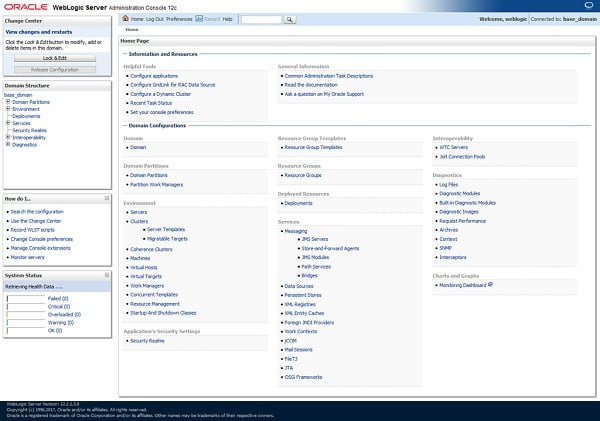
Task: Select Security Realms in Domain Structure tree
Action: click(29, 130)
